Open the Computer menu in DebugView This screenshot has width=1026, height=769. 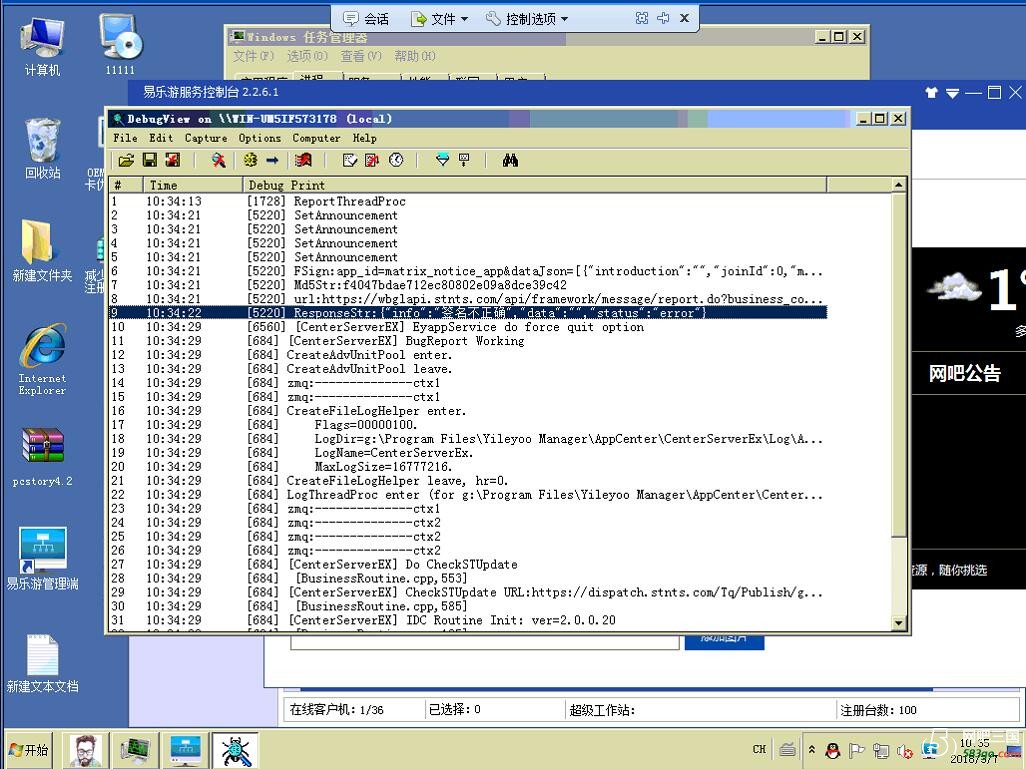coord(316,138)
